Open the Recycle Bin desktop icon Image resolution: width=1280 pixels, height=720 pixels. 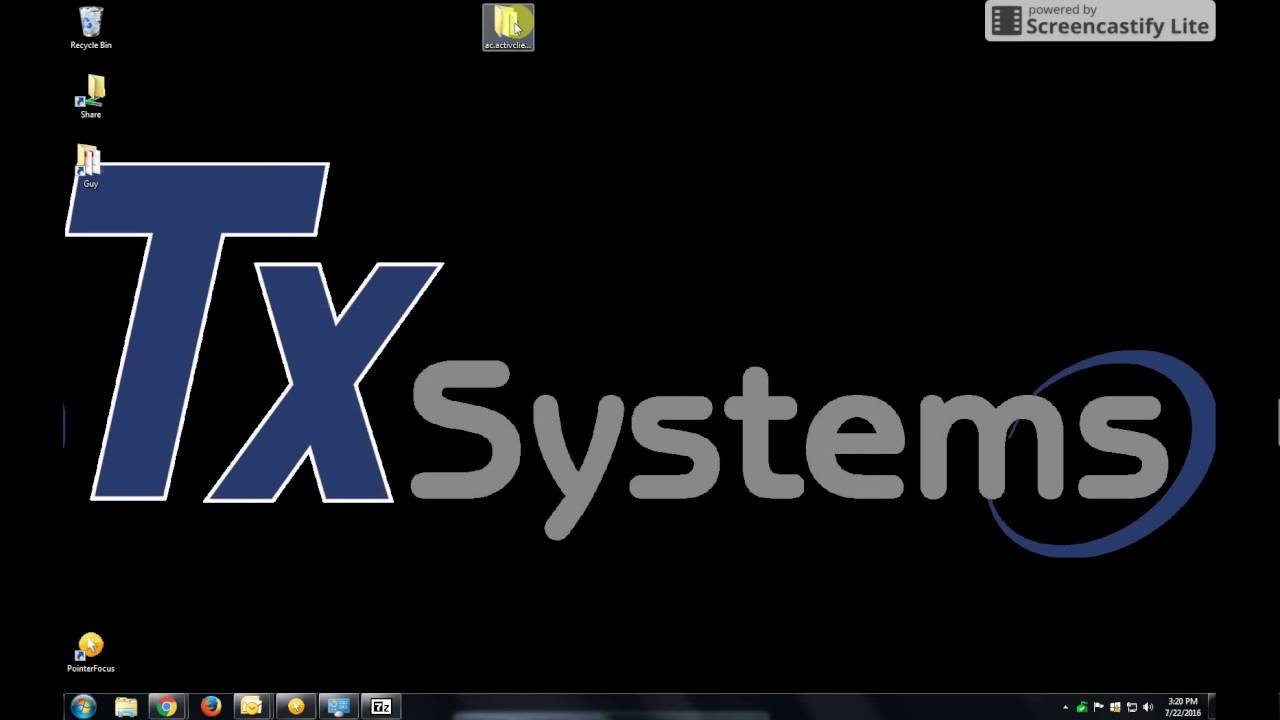(x=90, y=28)
